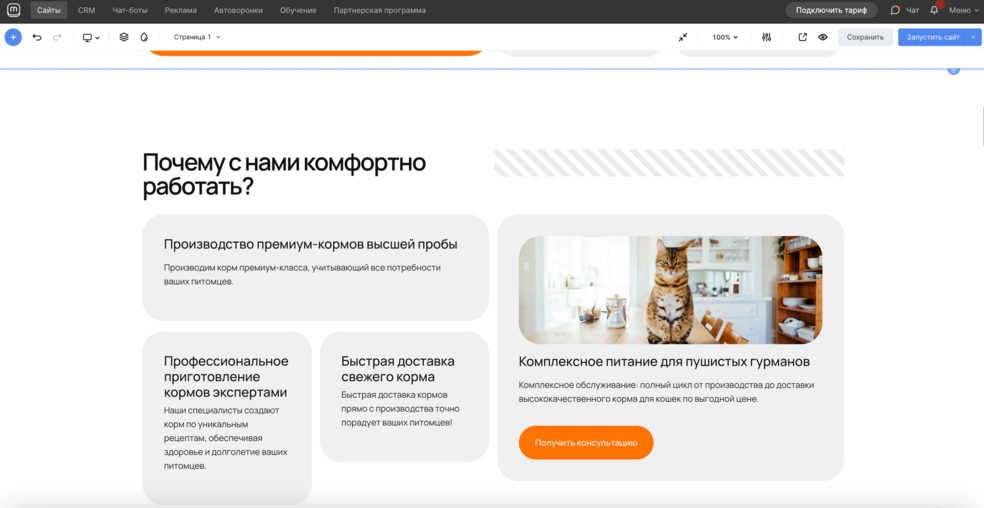
Task: Open the droplet color styles icon
Action: [x=144, y=37]
